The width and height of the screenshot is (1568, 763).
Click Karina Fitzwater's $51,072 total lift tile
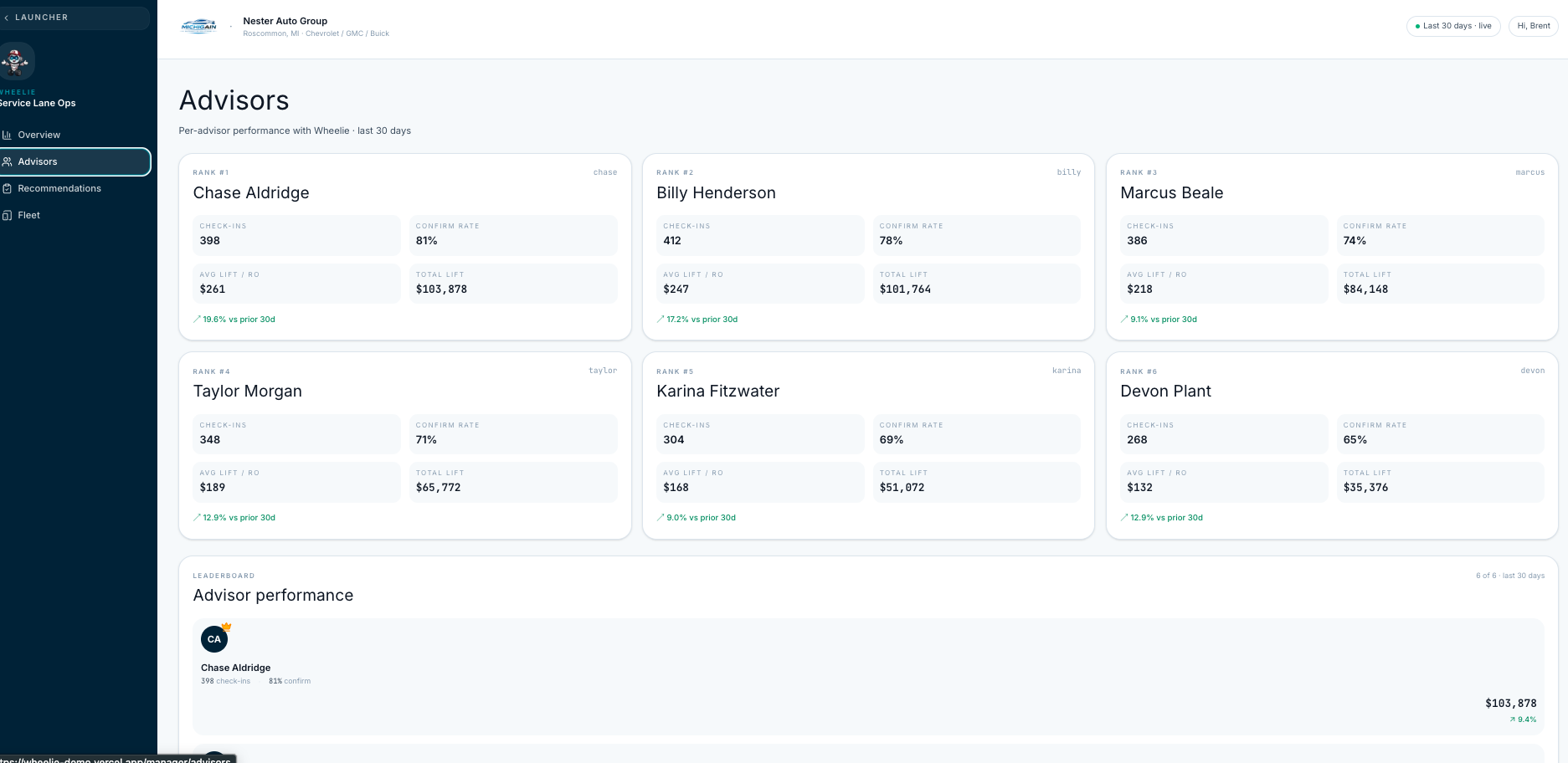[x=977, y=482]
